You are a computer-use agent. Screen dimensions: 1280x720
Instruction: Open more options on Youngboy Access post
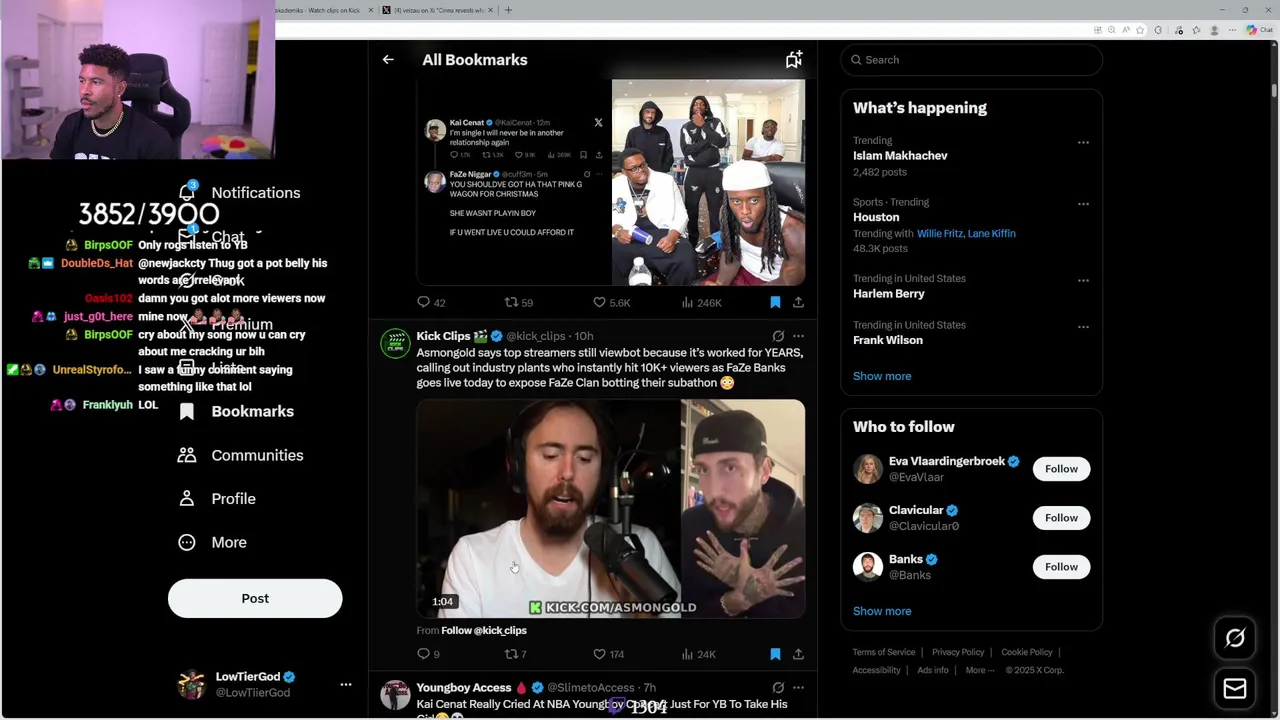(798, 688)
